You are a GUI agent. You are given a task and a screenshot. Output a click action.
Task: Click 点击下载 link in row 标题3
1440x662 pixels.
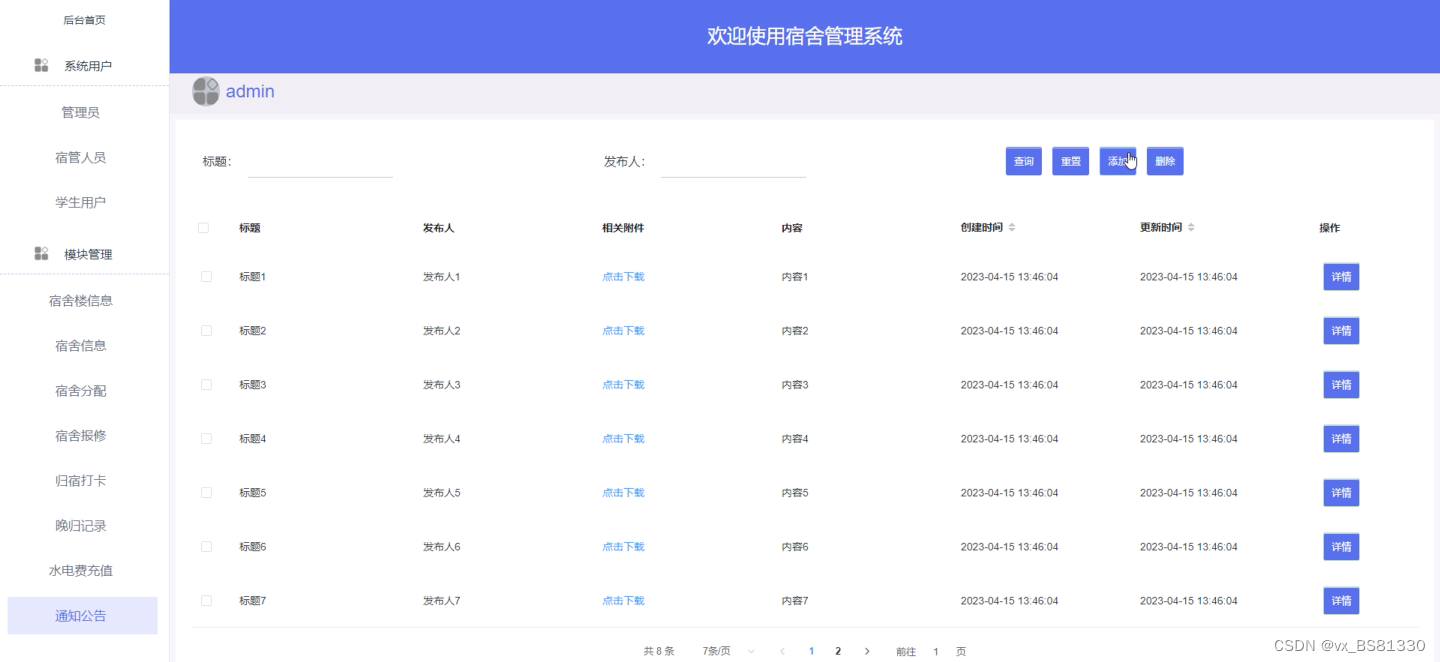623,385
